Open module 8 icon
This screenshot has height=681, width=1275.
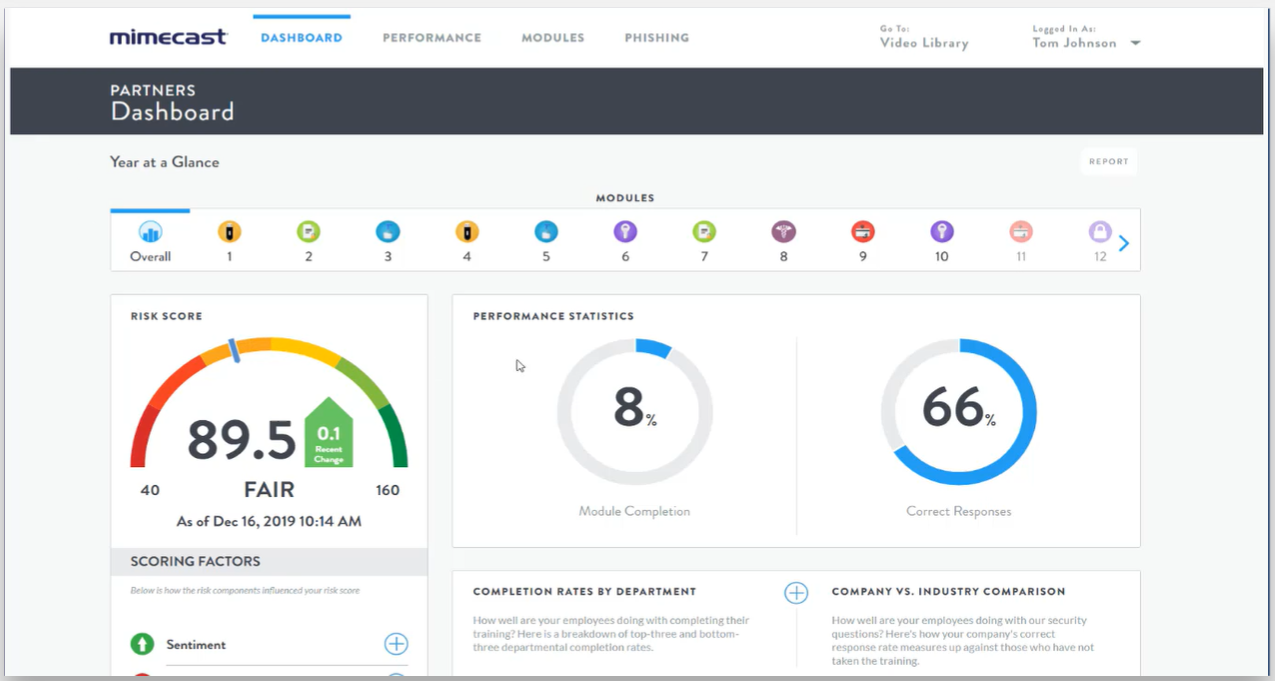[x=783, y=232]
